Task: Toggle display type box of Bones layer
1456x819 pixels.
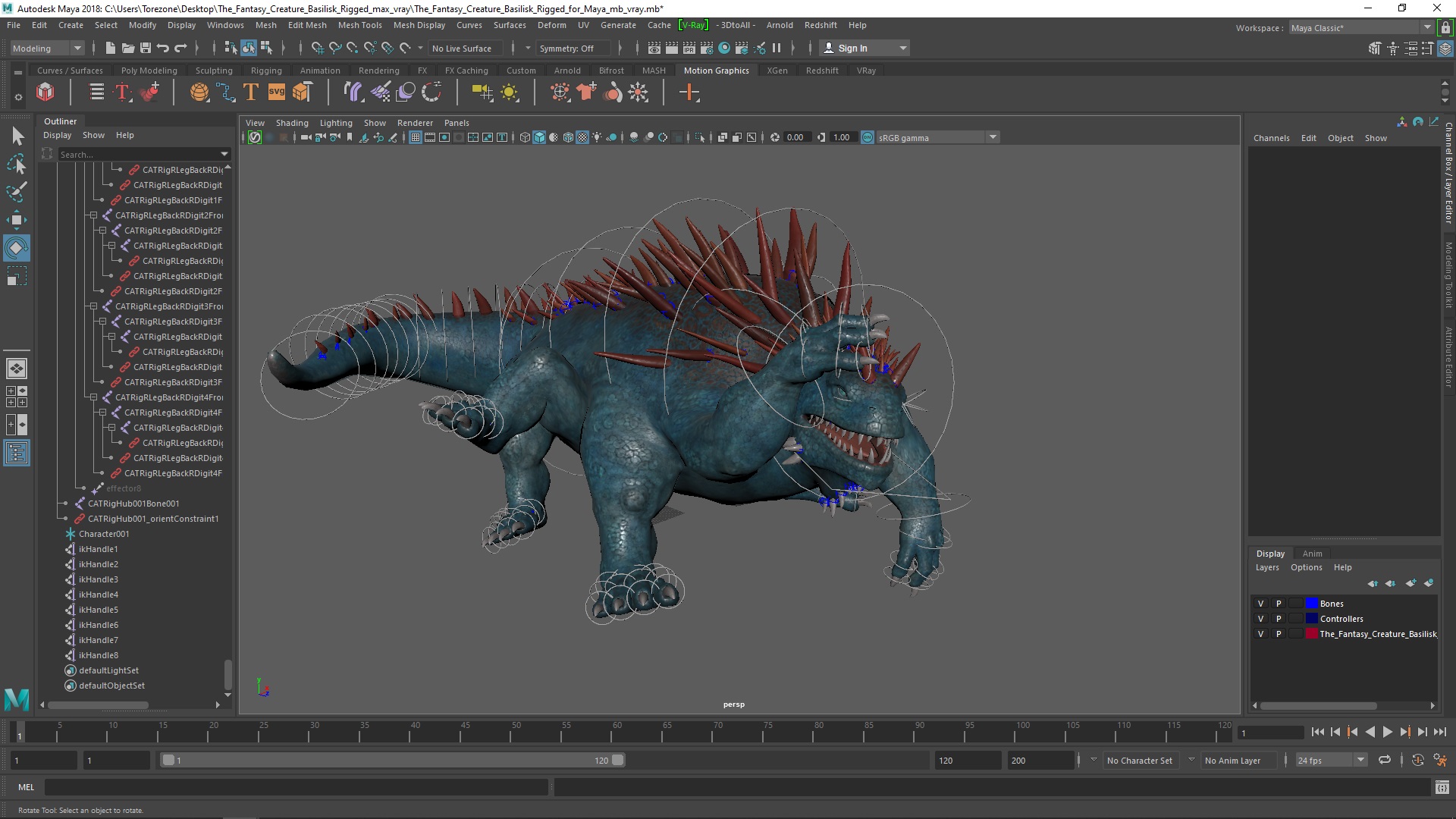Action: 1296,604
